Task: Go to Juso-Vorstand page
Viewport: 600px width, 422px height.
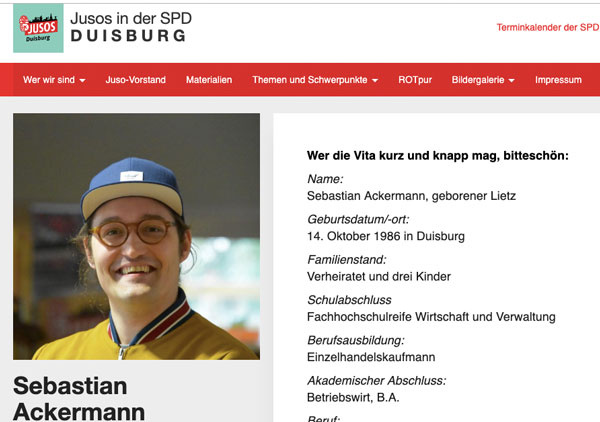Action: 135,80
